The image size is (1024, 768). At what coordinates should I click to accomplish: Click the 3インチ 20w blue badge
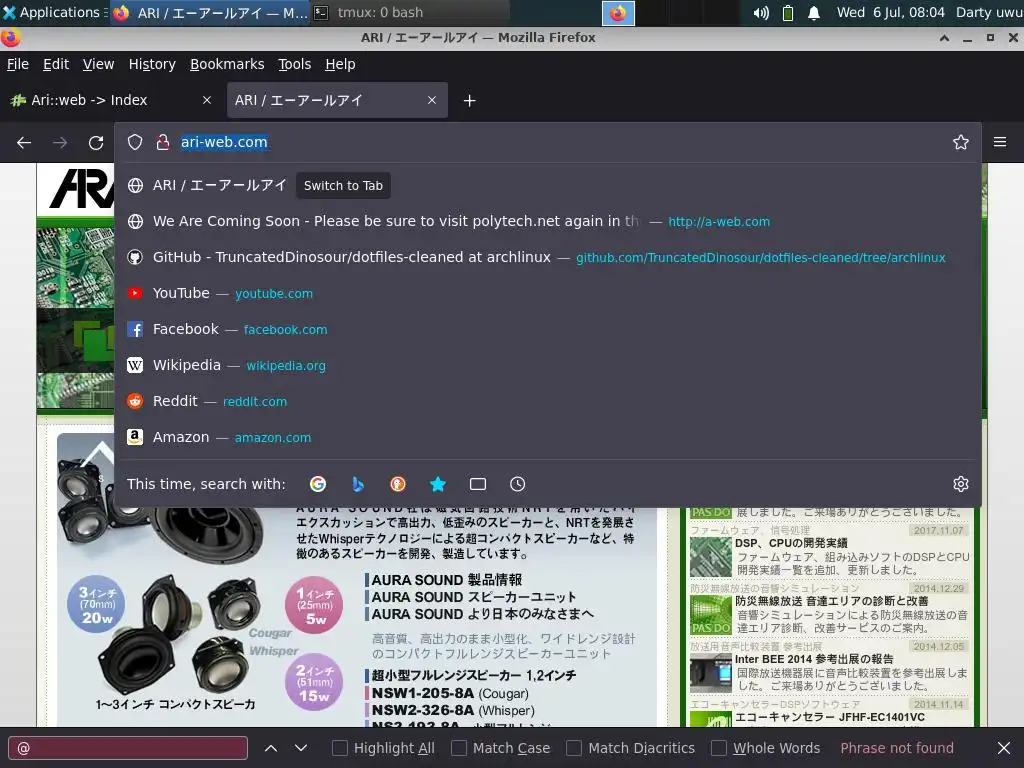tap(96, 604)
